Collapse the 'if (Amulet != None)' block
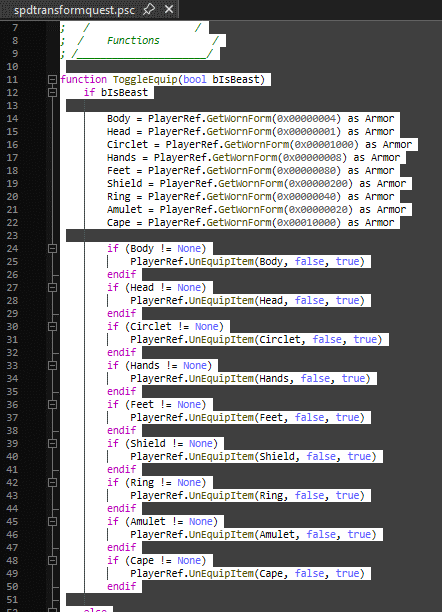Screen dimensions: 442x612 52,522
